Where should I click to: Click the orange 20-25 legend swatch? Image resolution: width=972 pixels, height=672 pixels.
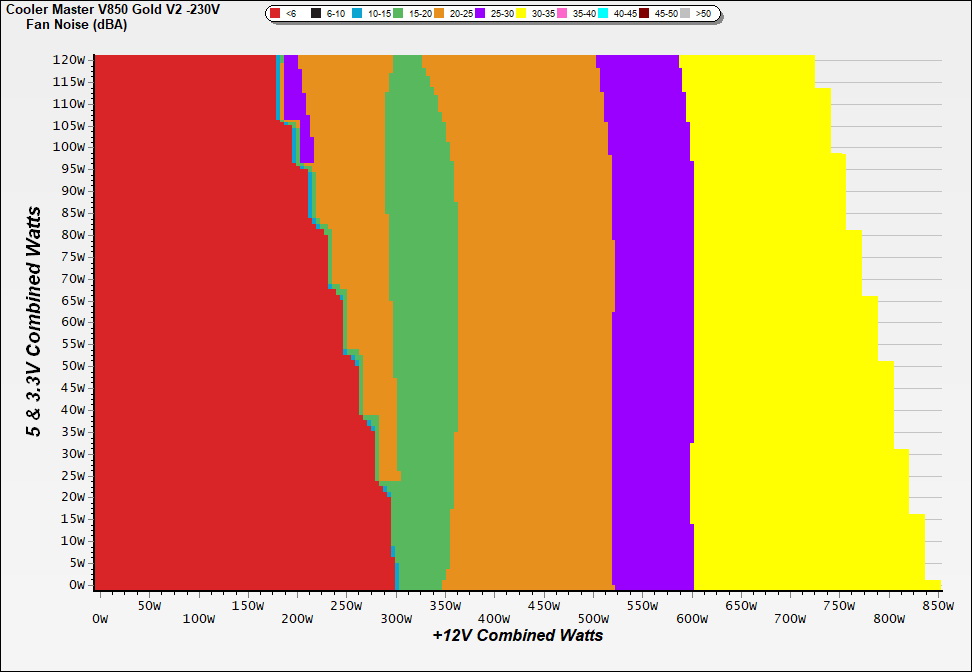[x=439, y=14]
